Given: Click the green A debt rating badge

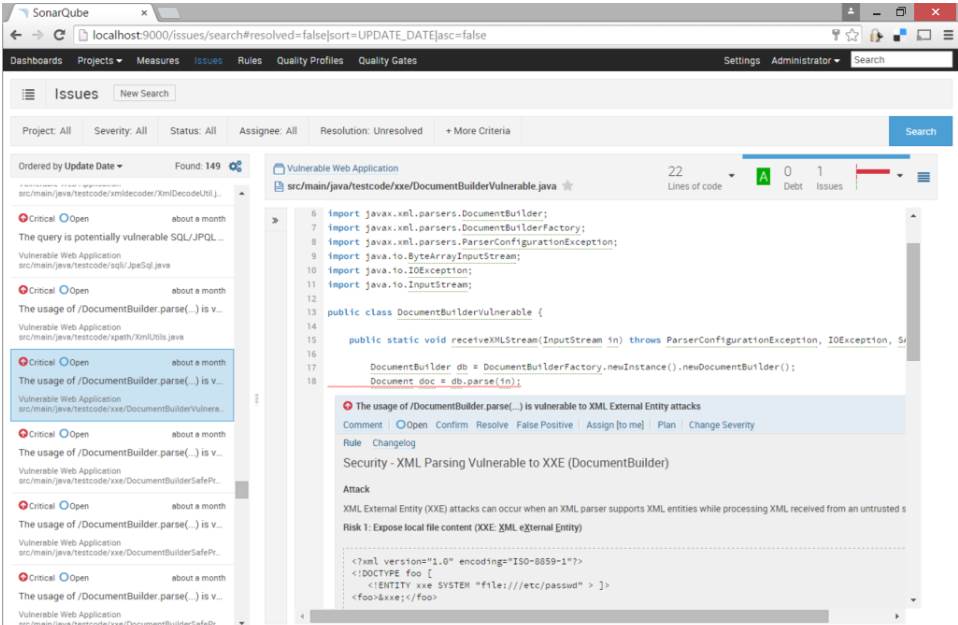Looking at the screenshot, I should (x=764, y=177).
